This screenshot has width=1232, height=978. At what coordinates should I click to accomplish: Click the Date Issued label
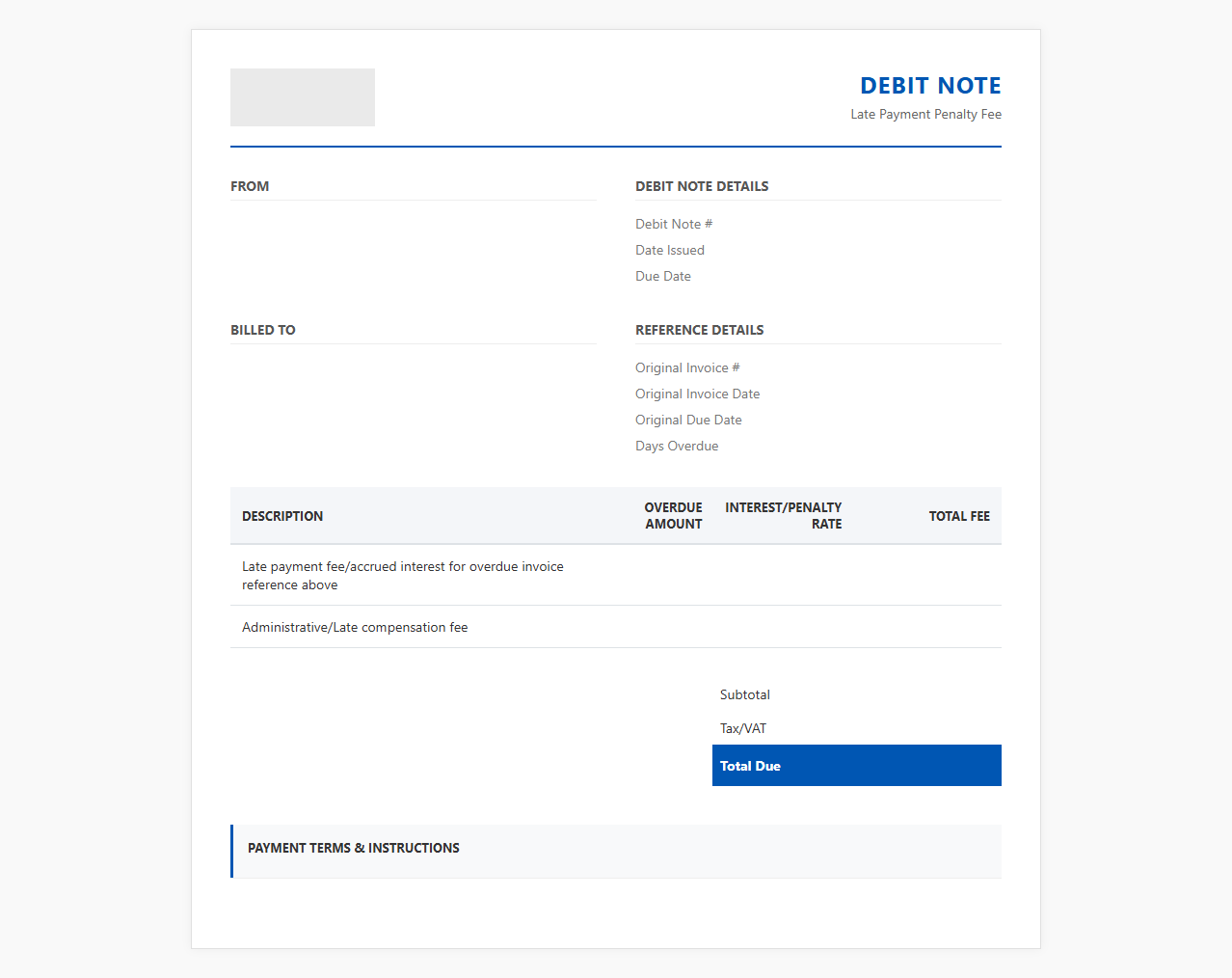click(670, 250)
